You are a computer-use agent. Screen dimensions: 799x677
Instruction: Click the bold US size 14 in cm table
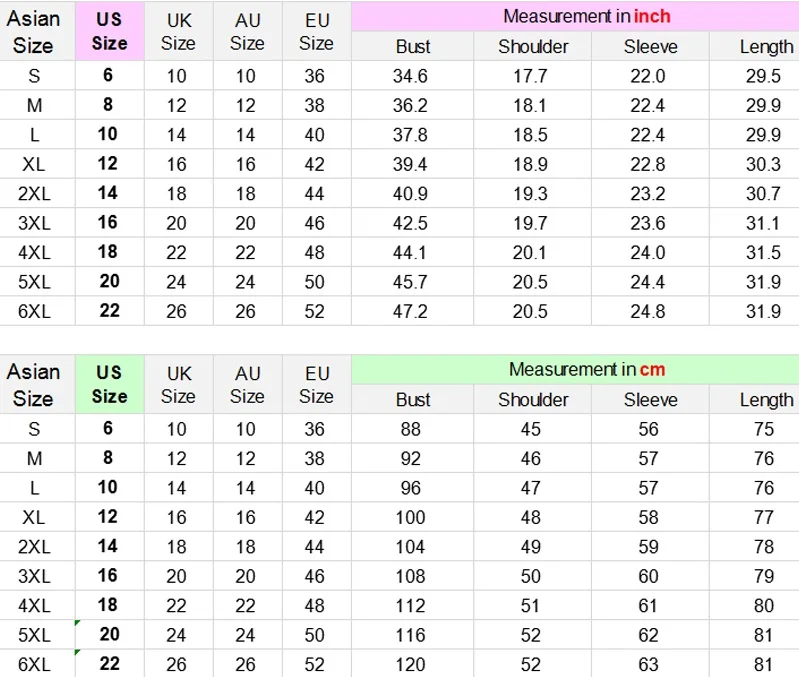pos(109,546)
